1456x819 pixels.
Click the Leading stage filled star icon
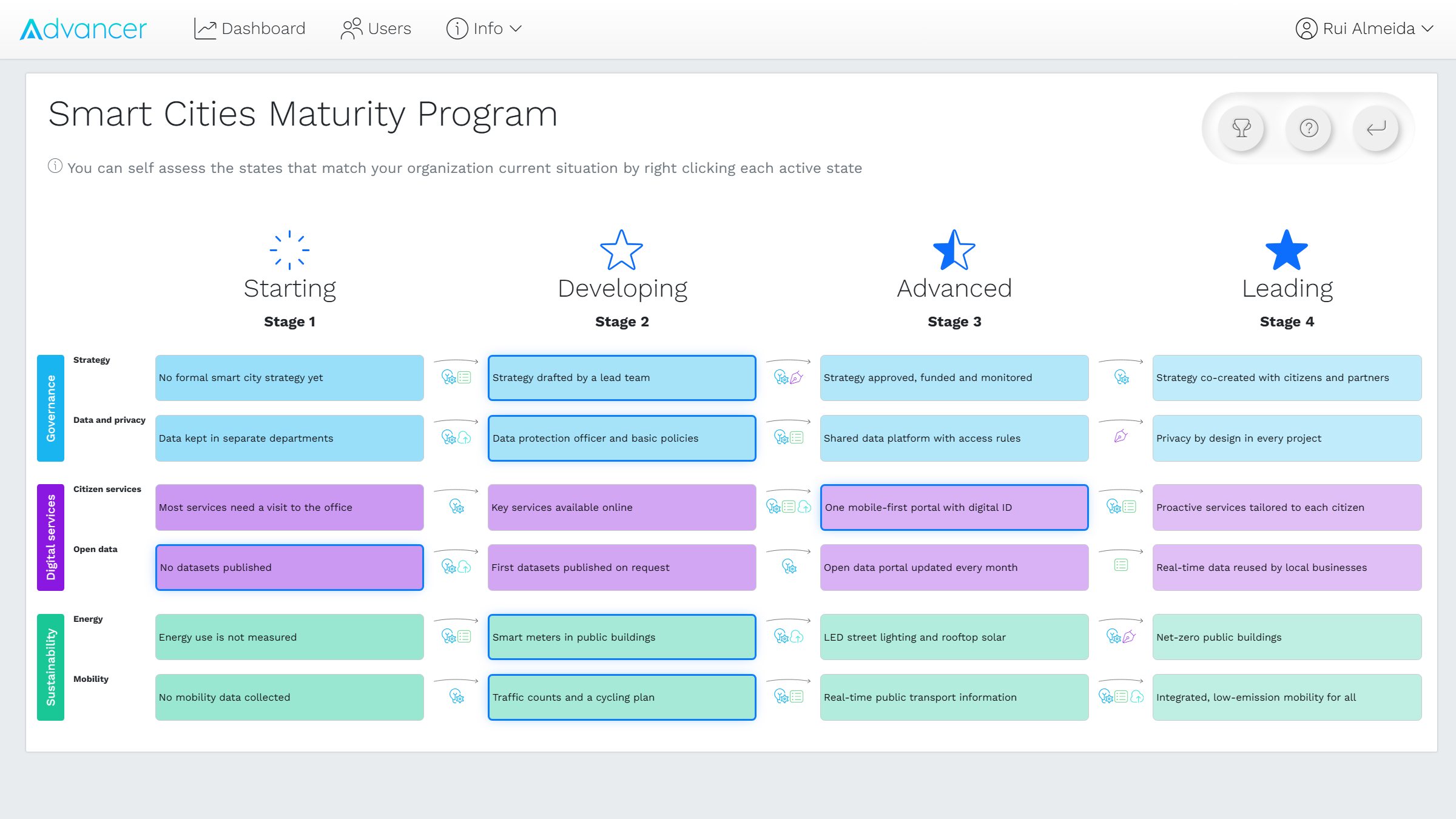point(1287,250)
